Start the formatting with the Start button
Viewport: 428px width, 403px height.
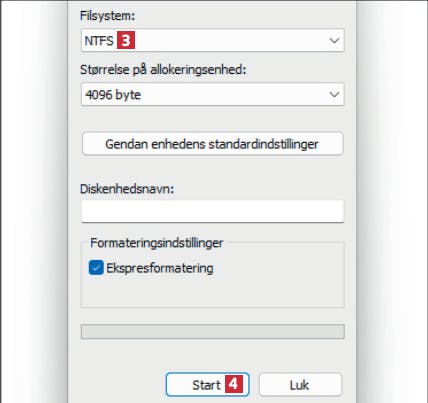(207, 385)
